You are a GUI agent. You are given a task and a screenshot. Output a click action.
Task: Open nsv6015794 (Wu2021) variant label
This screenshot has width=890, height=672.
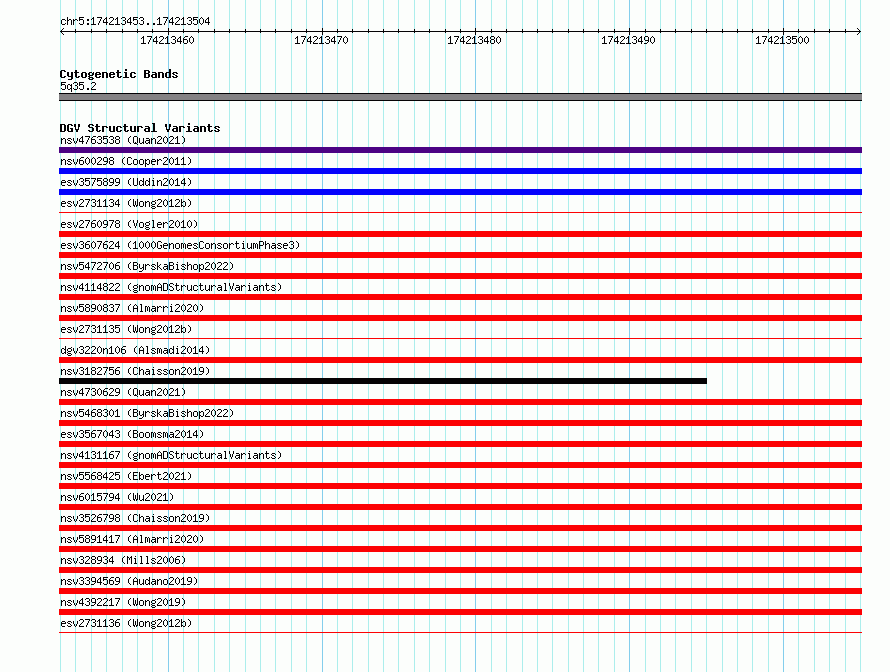pyautogui.click(x=117, y=497)
